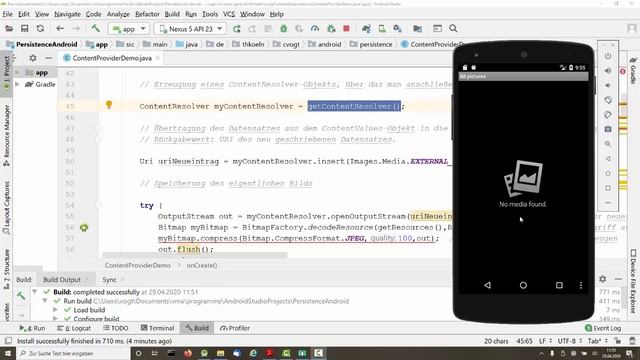Open the Profiler tool window
This screenshot has width=640, height=360.
[x=235, y=328]
